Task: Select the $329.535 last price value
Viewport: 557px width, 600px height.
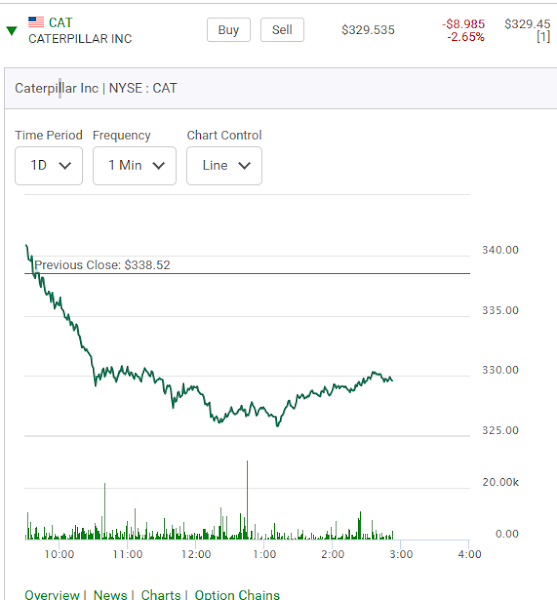Action: point(368,30)
